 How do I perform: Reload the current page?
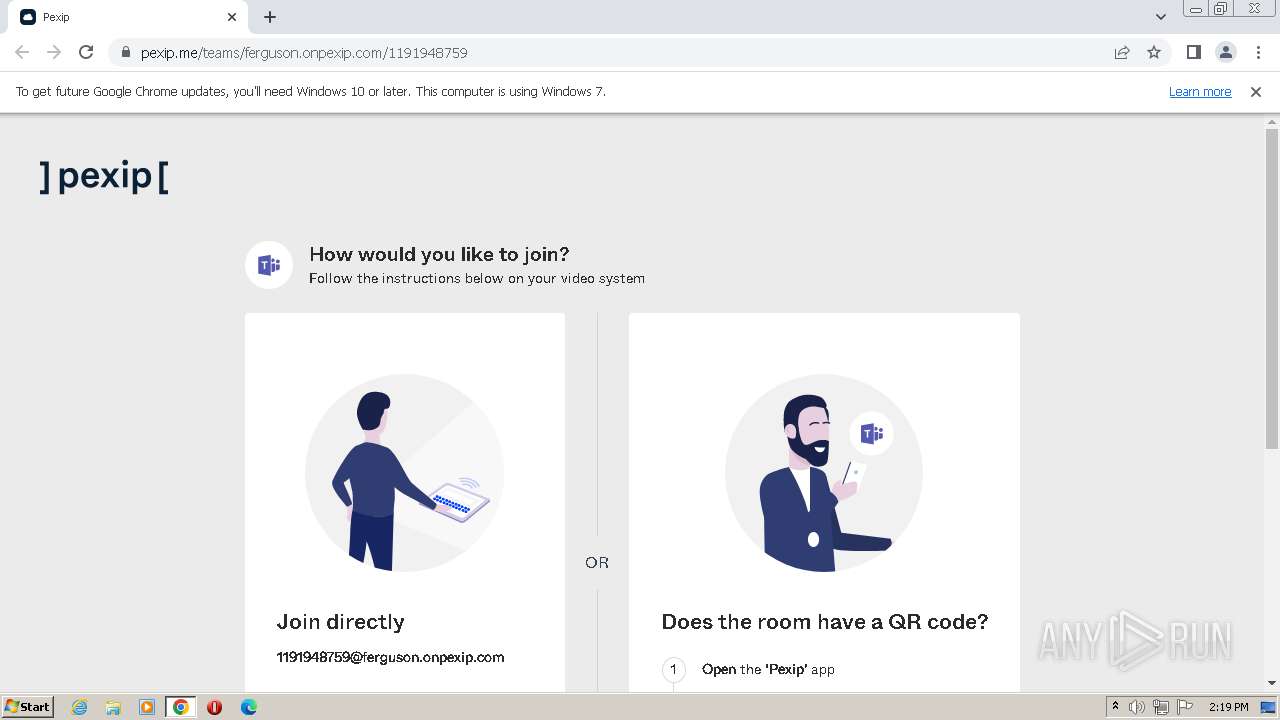[x=86, y=52]
